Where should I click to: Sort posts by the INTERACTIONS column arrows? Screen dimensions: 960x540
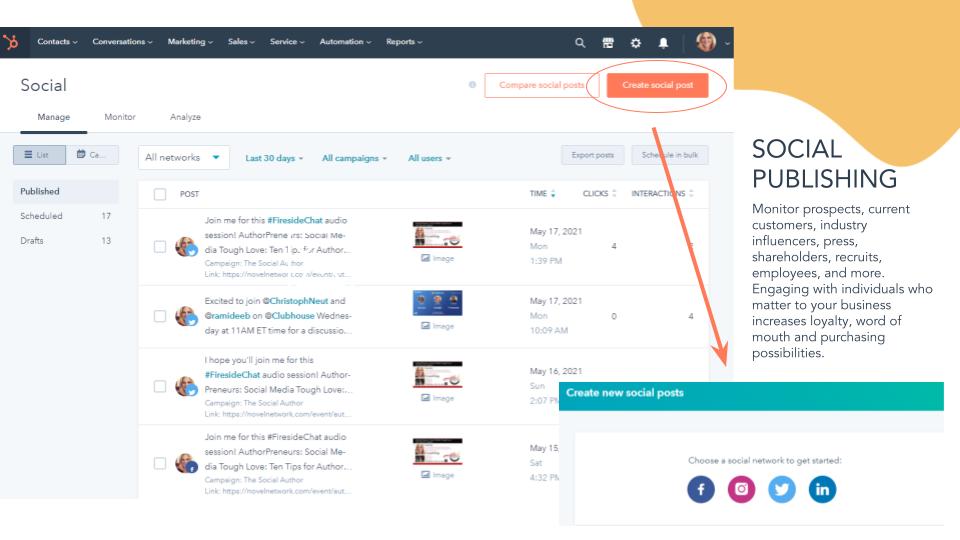coord(691,193)
